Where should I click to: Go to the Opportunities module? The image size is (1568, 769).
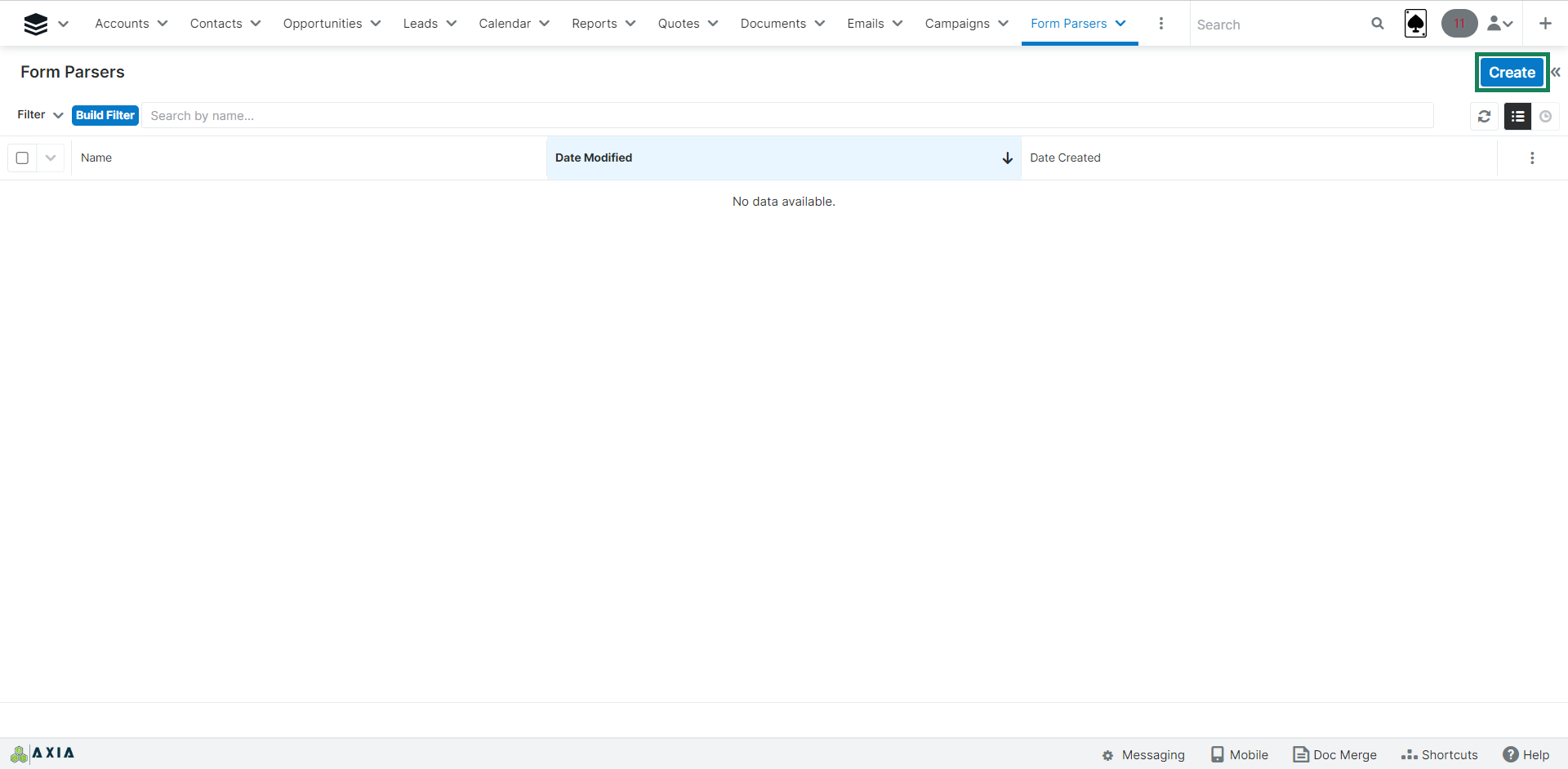pos(323,24)
